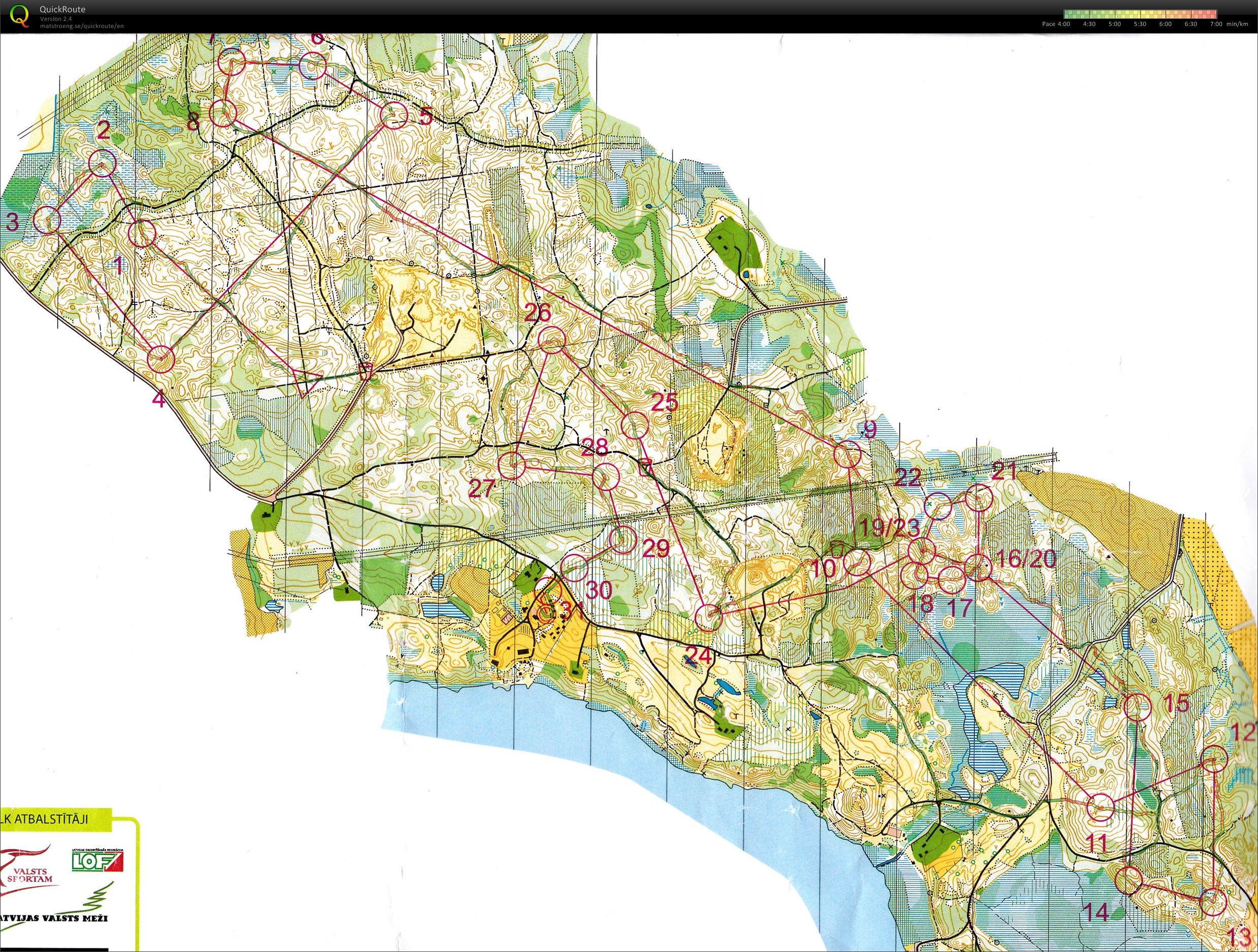Click the green end of pace color scale
The width and height of the screenshot is (1258, 952).
pos(1068,14)
